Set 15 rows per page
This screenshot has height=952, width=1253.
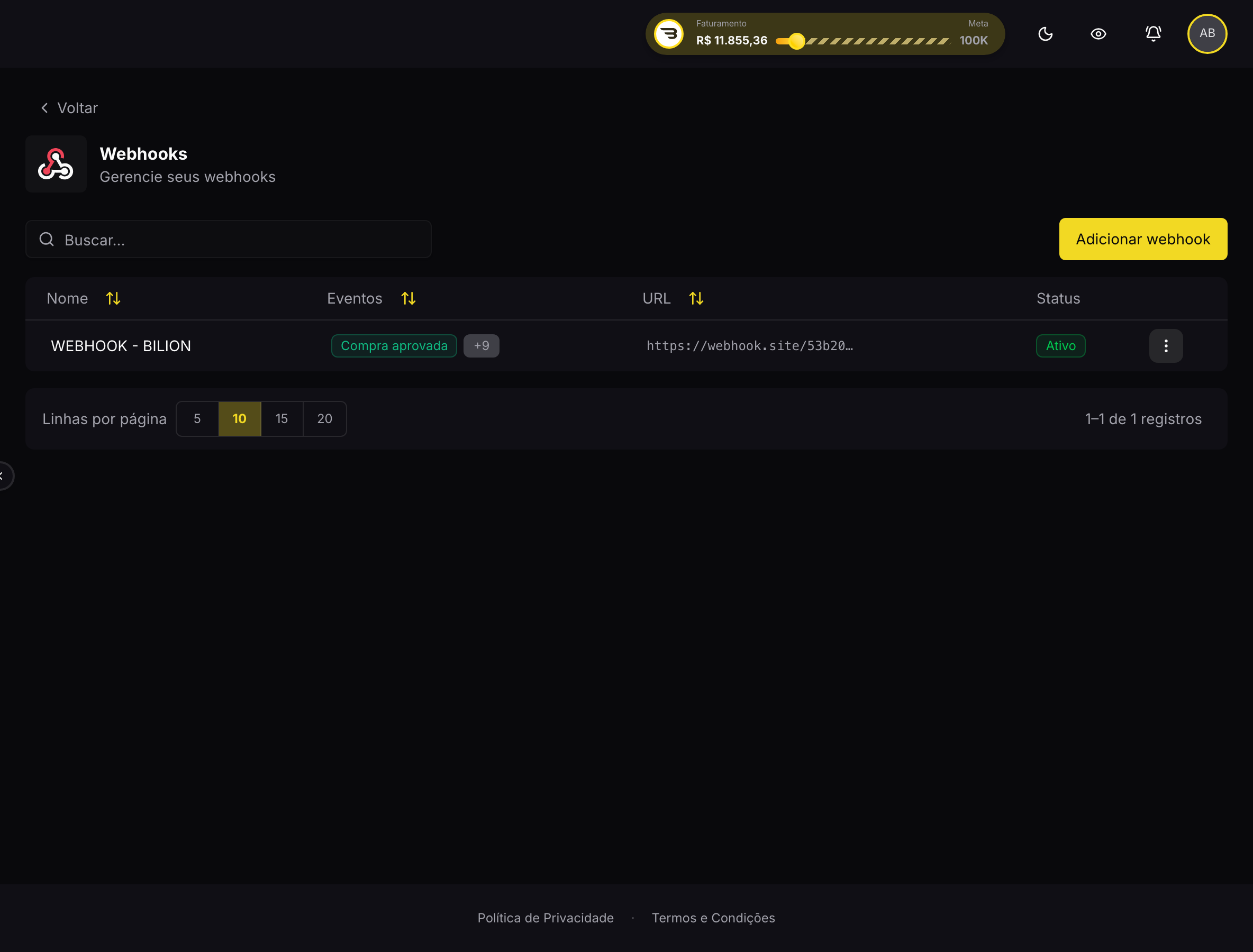tap(282, 419)
